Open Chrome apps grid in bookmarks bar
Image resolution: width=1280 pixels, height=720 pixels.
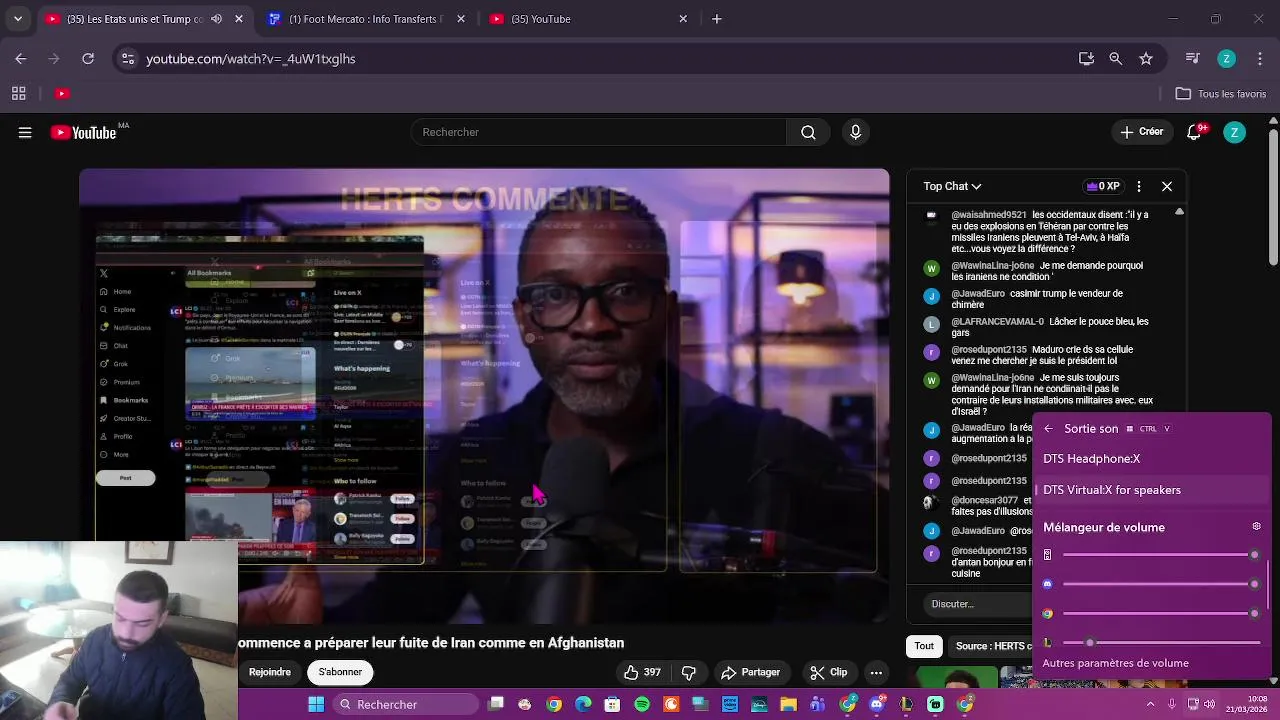[x=18, y=93]
